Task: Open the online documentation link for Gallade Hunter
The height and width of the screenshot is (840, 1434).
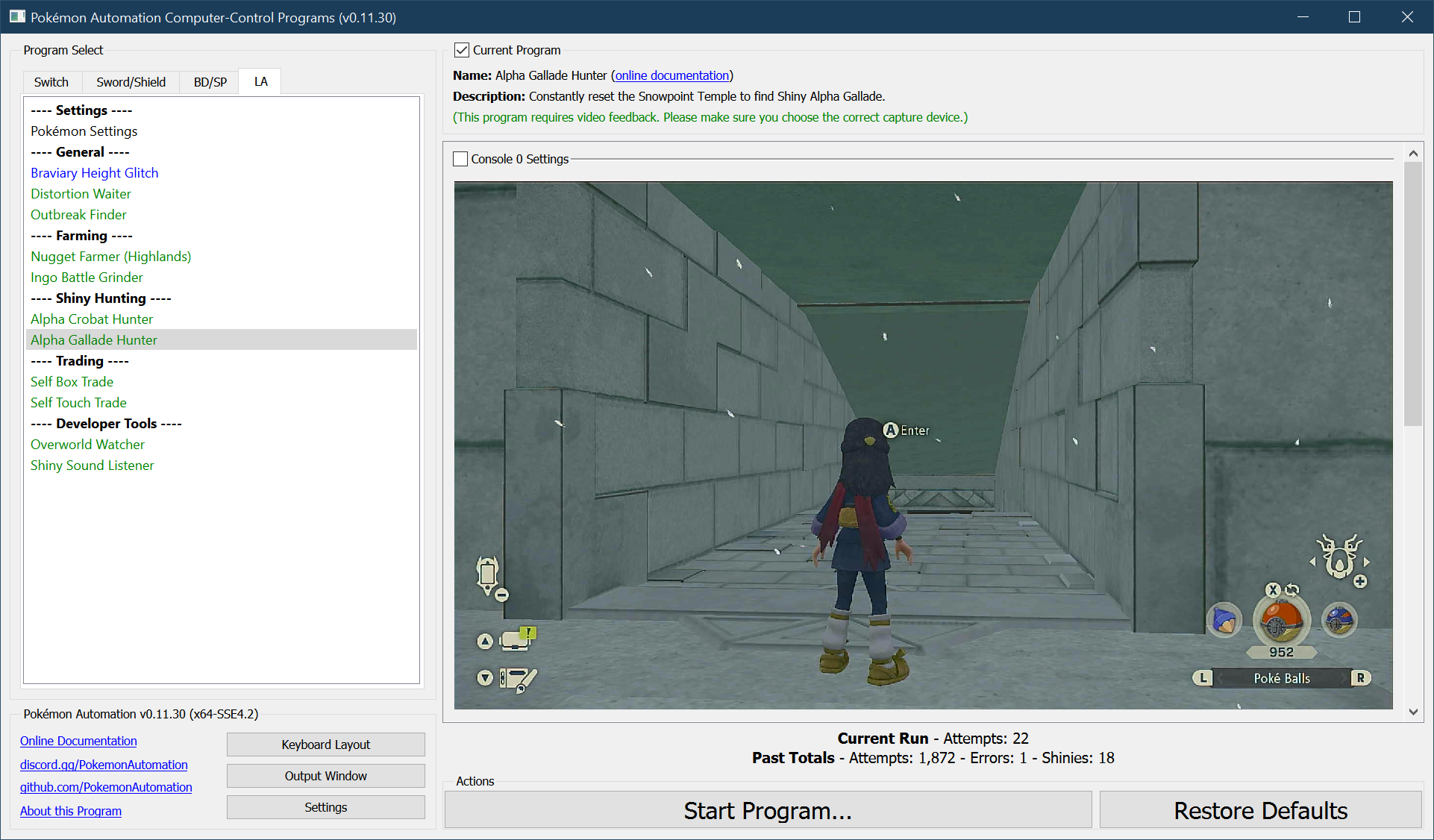Action: click(x=671, y=75)
